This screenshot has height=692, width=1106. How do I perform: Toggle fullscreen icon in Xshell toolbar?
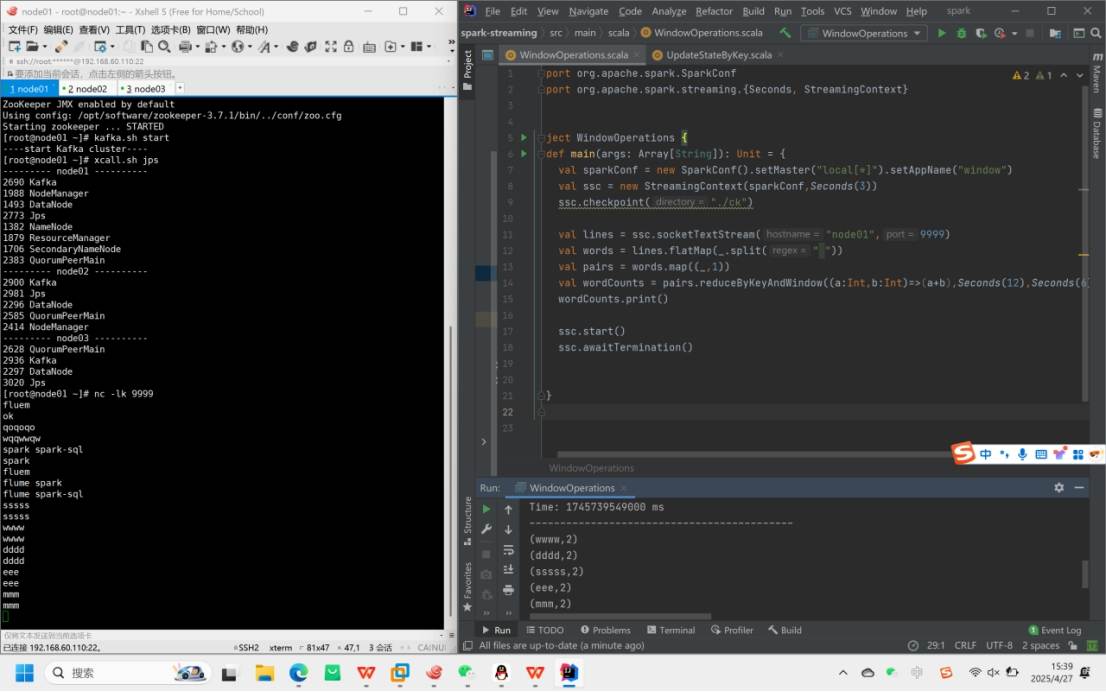click(331, 47)
